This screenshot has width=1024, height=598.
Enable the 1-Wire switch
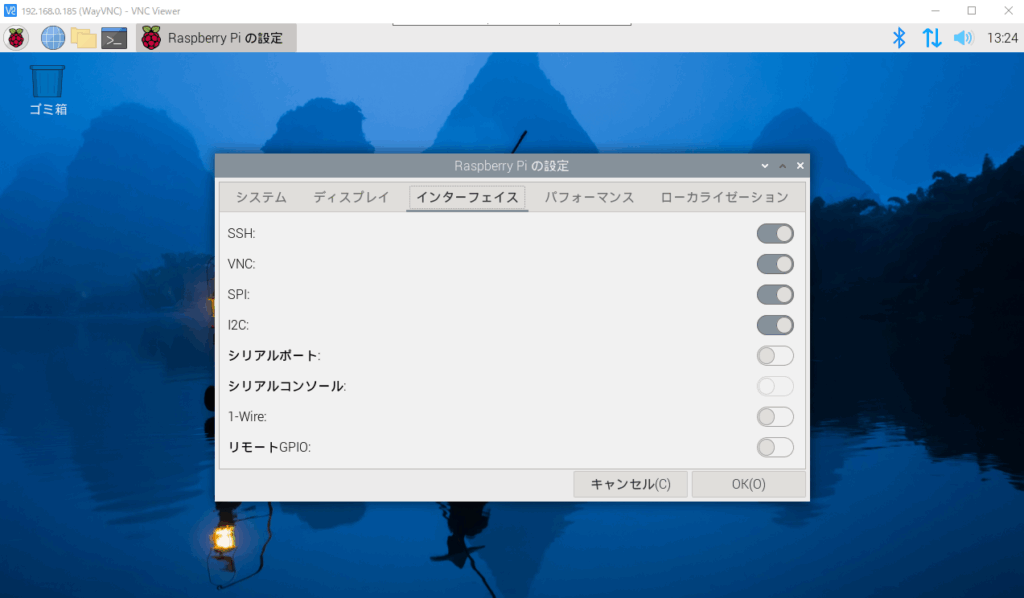tap(775, 417)
